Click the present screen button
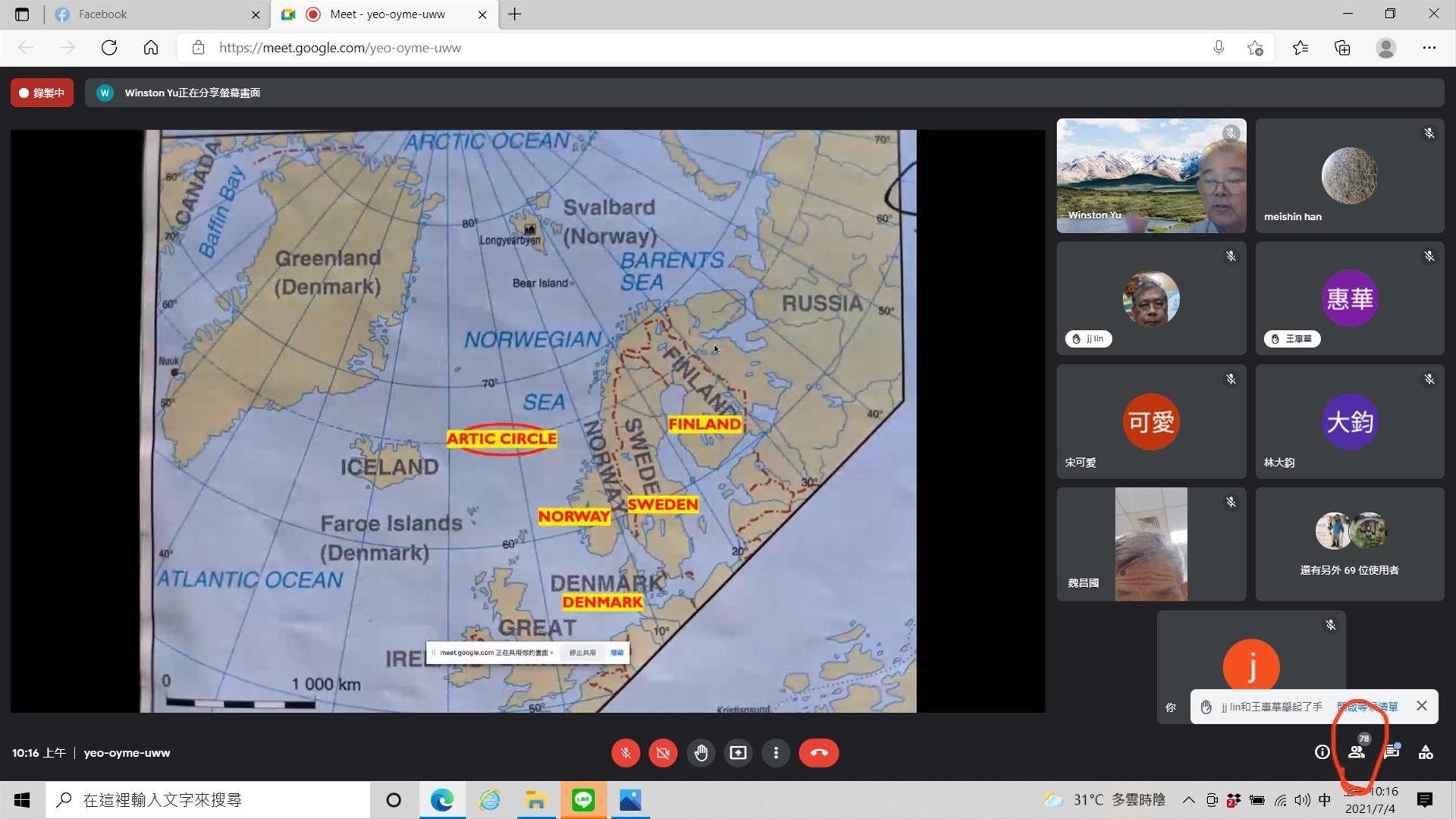 [x=738, y=753]
